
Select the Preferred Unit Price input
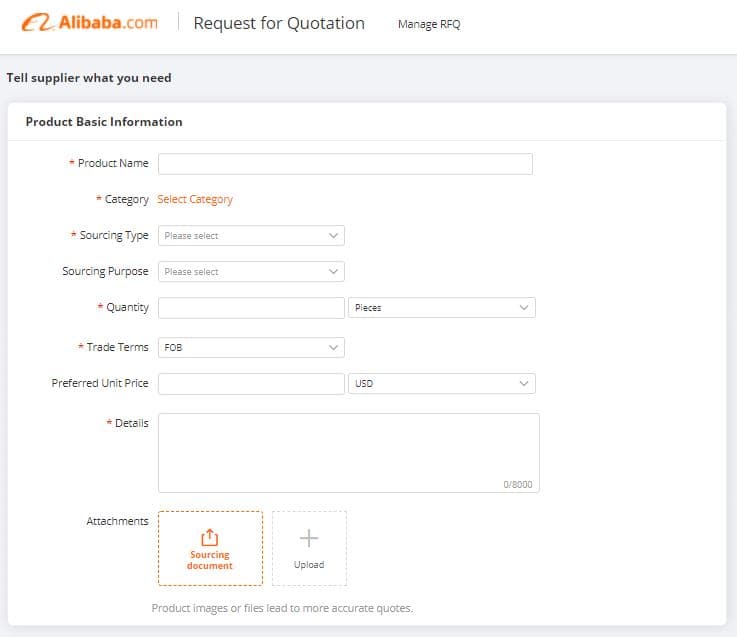click(x=251, y=384)
